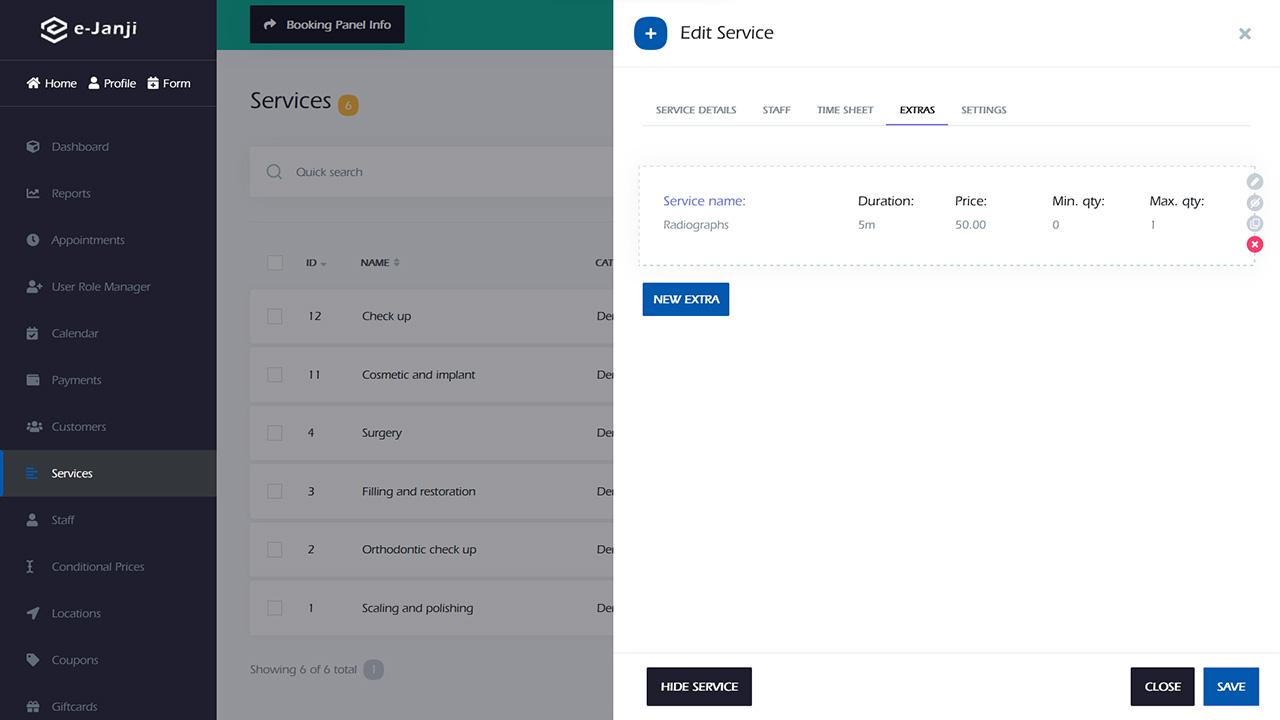Open the Dashboard icon in sidebar

[x=33, y=147]
